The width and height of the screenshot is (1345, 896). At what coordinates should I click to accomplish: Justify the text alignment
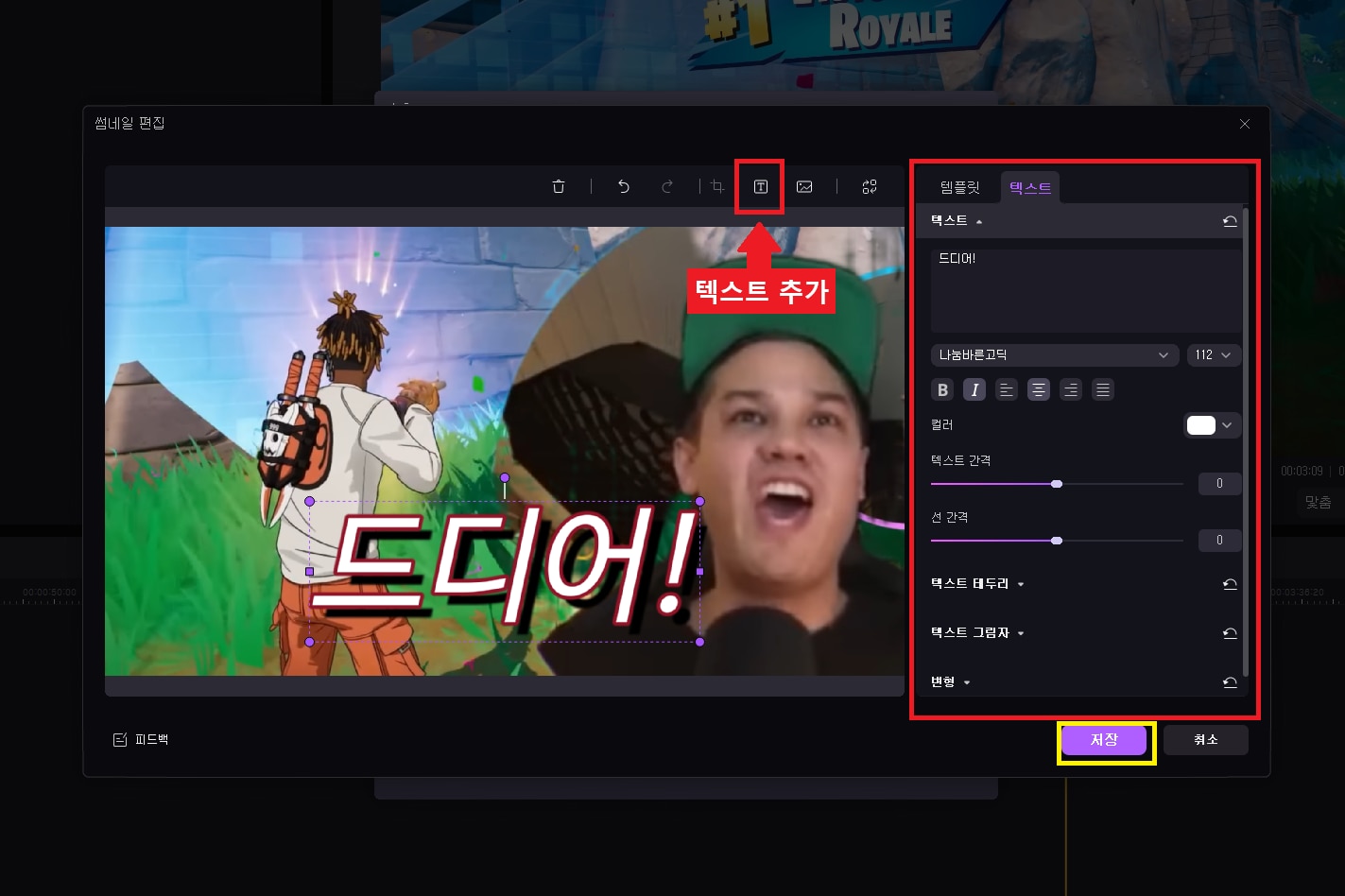pos(1103,389)
